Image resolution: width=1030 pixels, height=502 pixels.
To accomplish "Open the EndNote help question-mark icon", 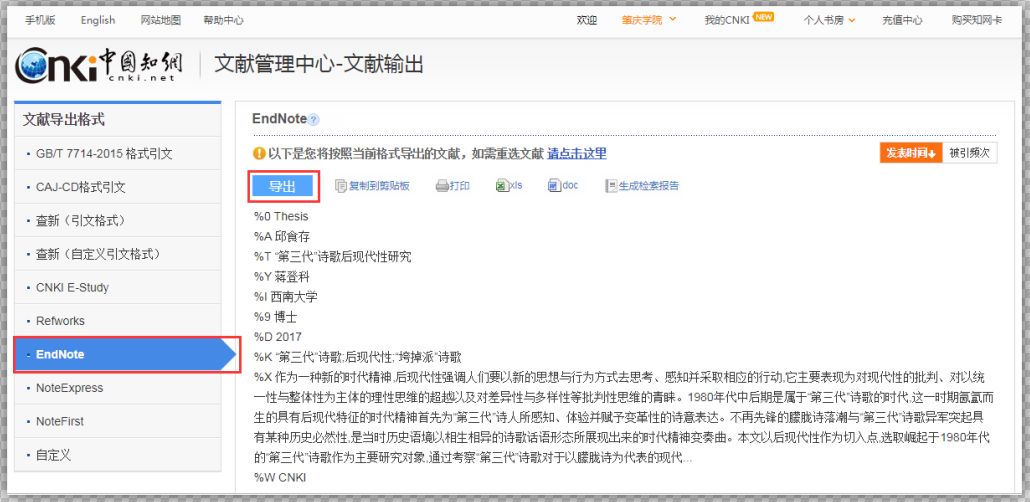I will pyautogui.click(x=313, y=120).
